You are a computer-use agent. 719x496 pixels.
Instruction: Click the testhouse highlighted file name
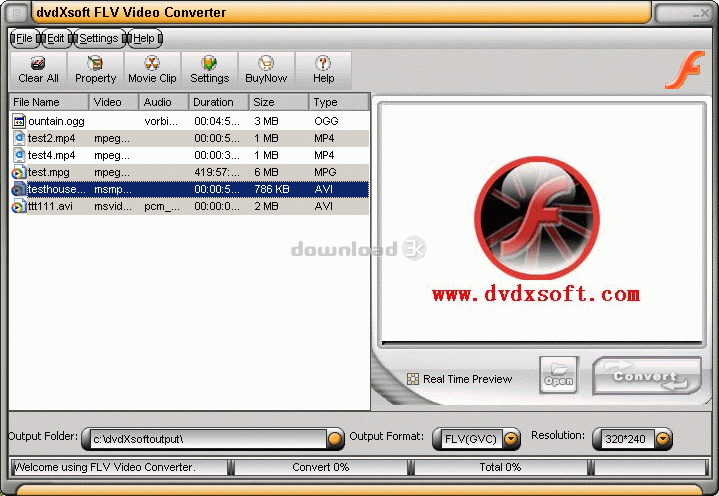[x=56, y=189]
